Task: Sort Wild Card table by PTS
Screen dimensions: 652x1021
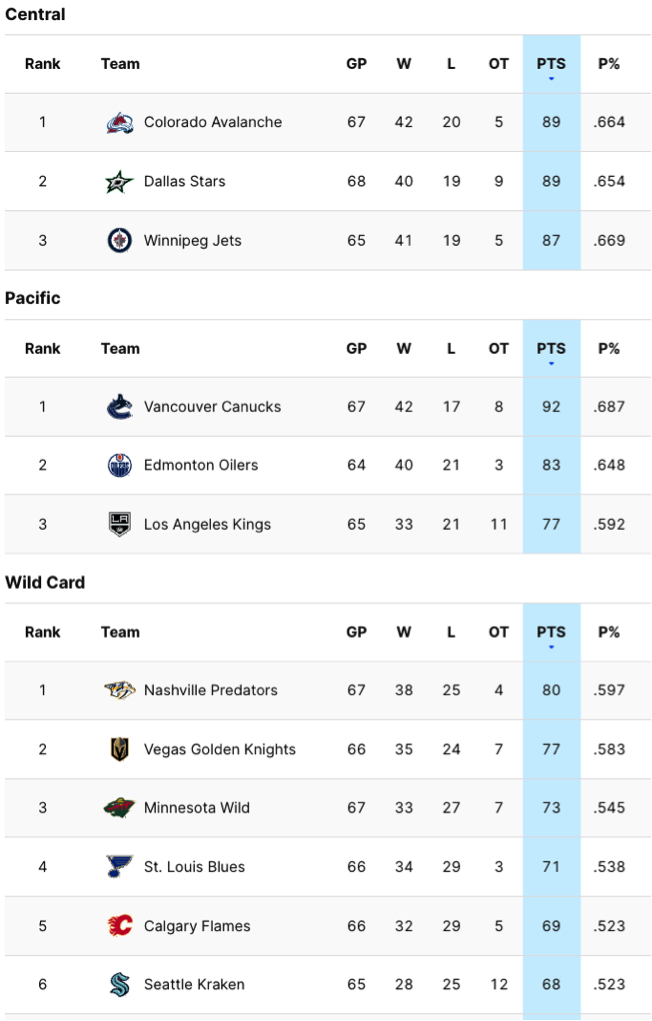Action: [x=551, y=632]
